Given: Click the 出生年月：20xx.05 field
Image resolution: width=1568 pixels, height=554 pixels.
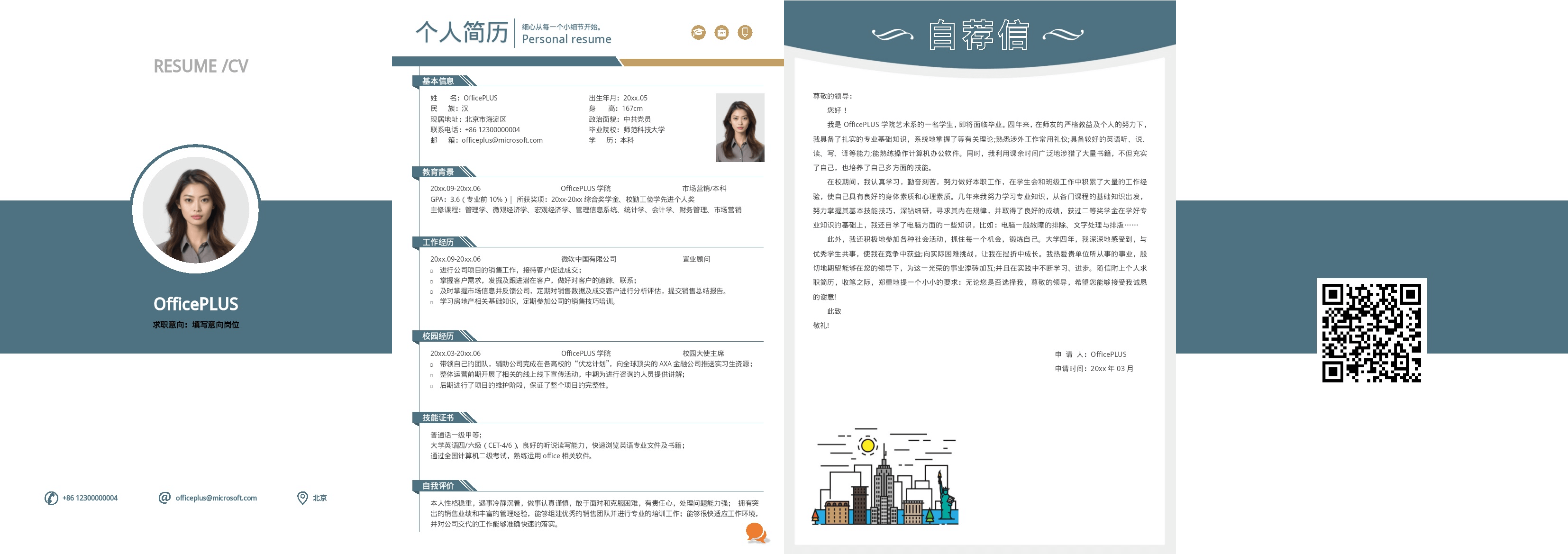Looking at the screenshot, I should [618, 98].
